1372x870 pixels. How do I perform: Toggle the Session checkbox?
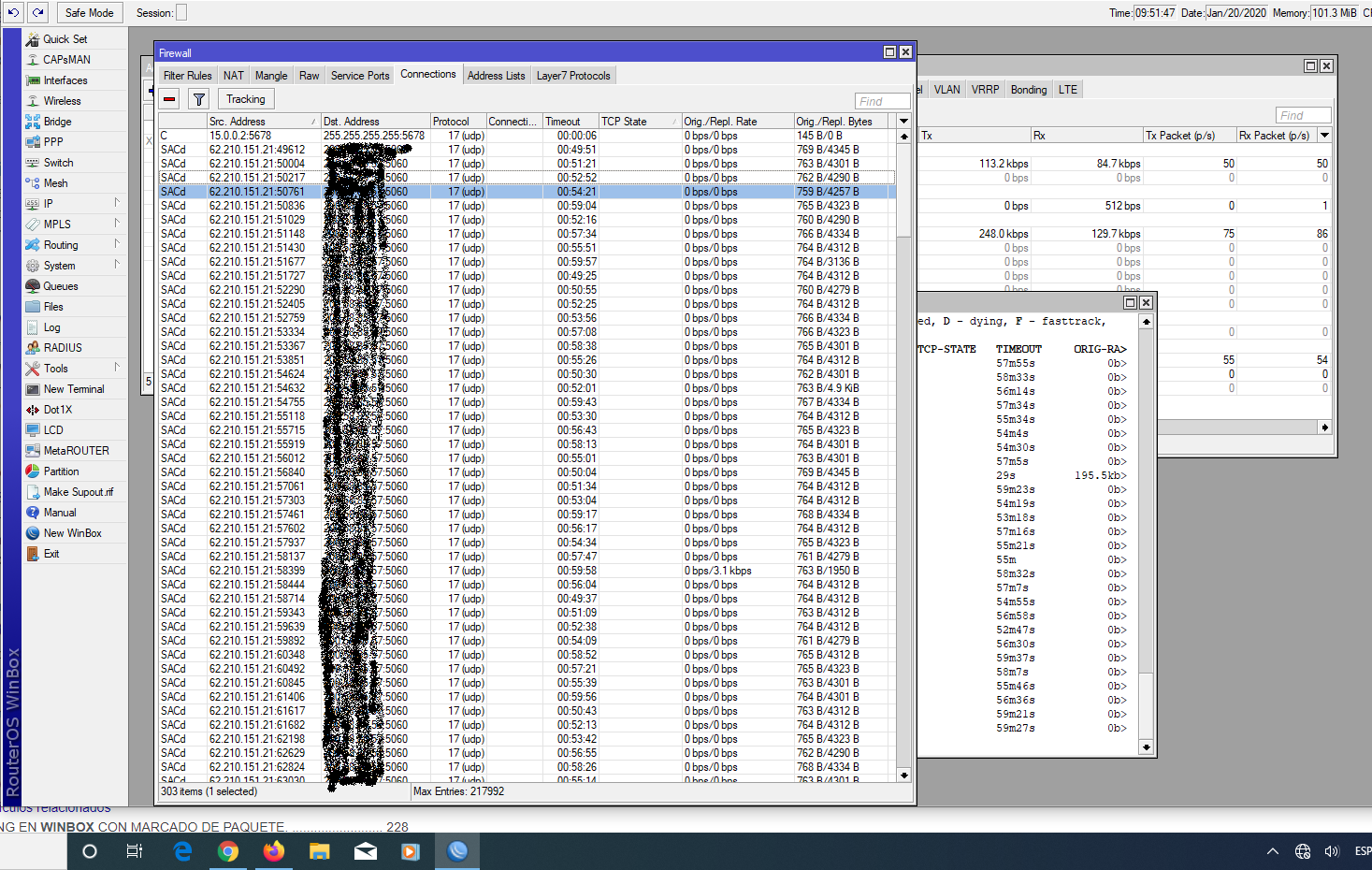(x=181, y=12)
